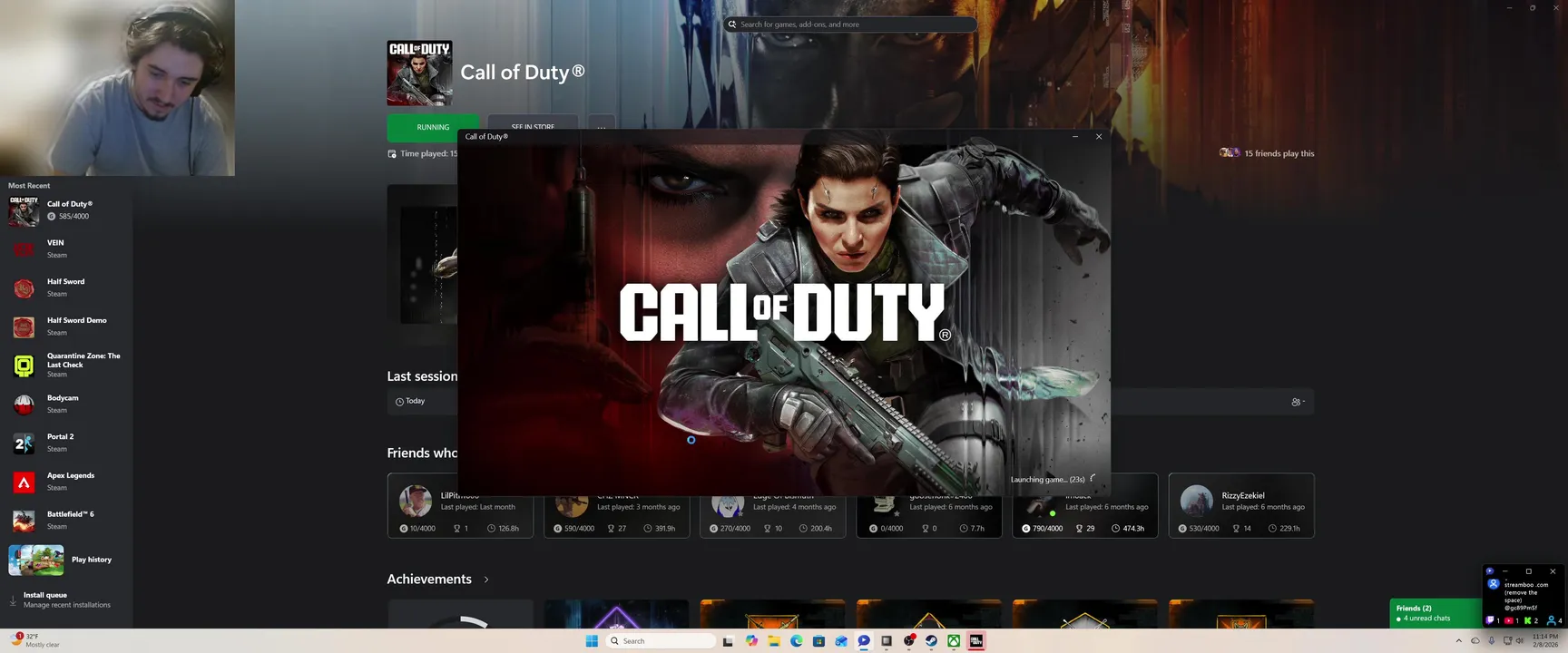Minimize the Call of Duty launcher window
Image resolution: width=1568 pixels, height=653 pixels.
tap(1075, 137)
